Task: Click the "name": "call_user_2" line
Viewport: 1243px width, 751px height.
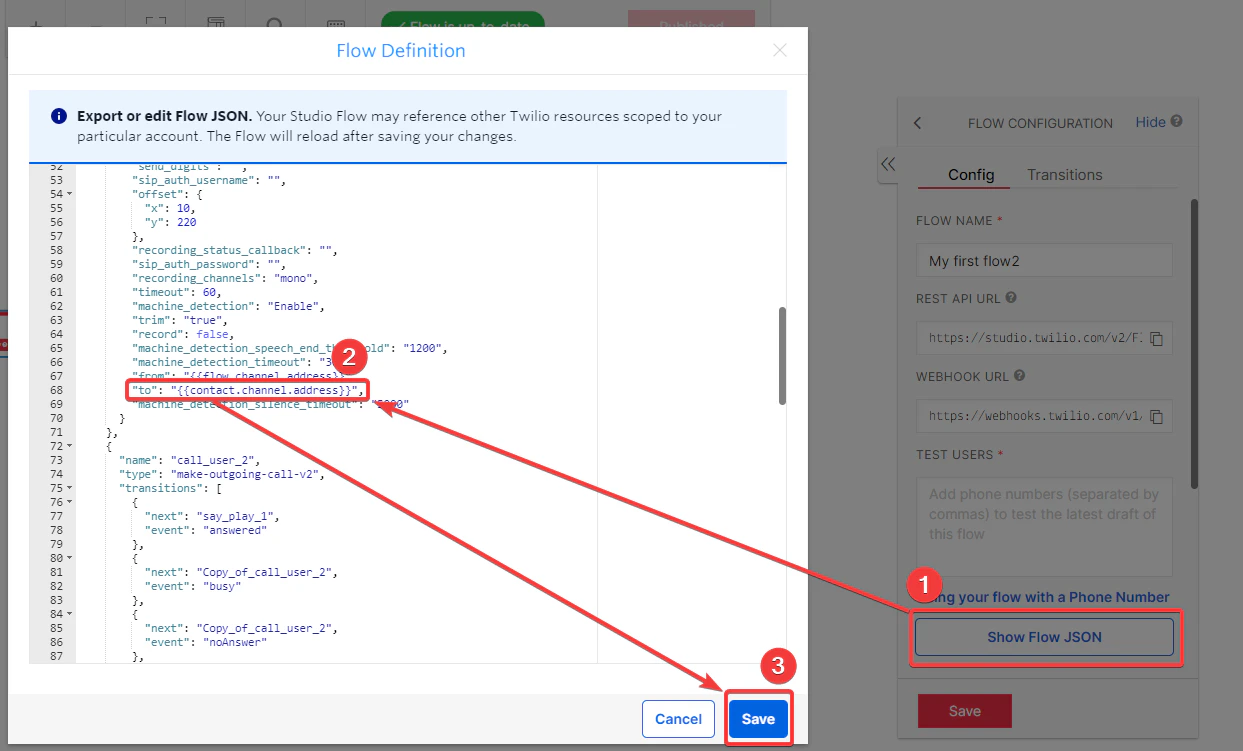Action: click(x=190, y=460)
